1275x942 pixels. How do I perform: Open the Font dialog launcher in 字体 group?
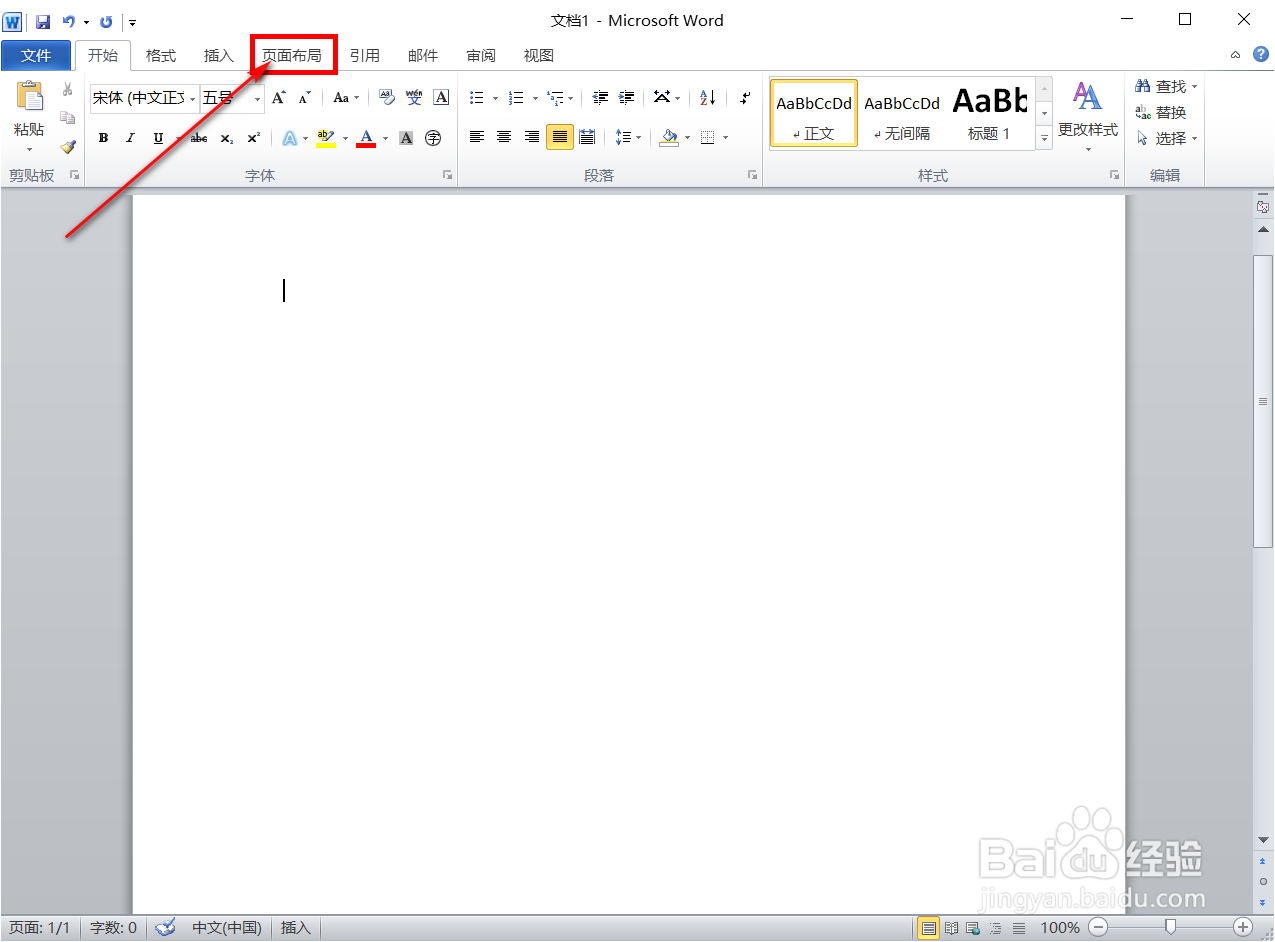tap(447, 175)
